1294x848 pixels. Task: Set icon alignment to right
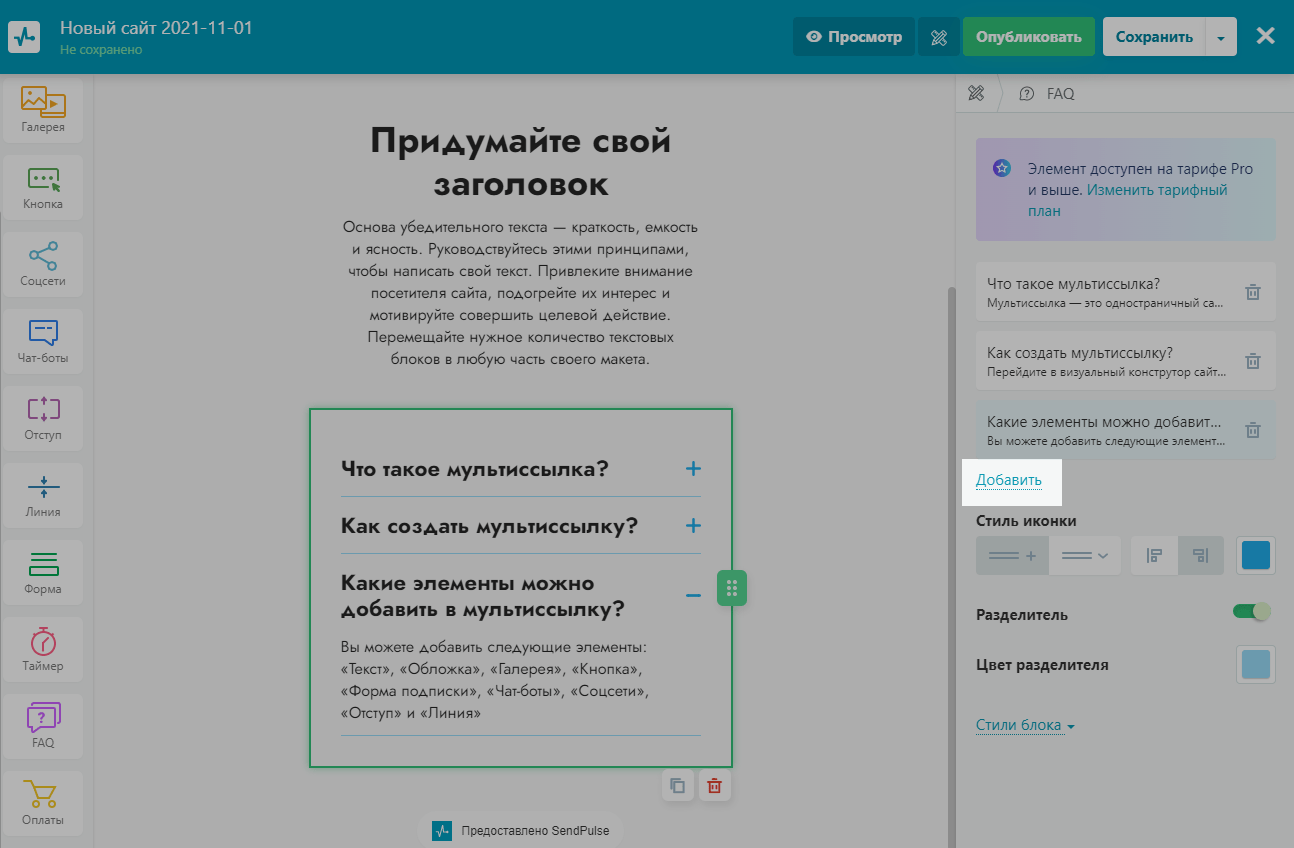(x=1201, y=556)
